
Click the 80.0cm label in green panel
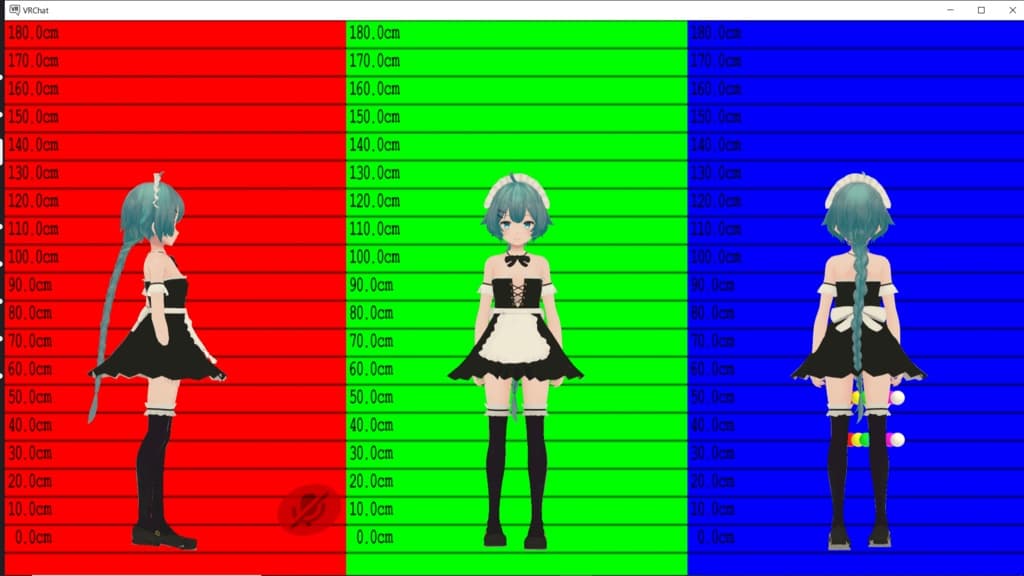coord(371,313)
